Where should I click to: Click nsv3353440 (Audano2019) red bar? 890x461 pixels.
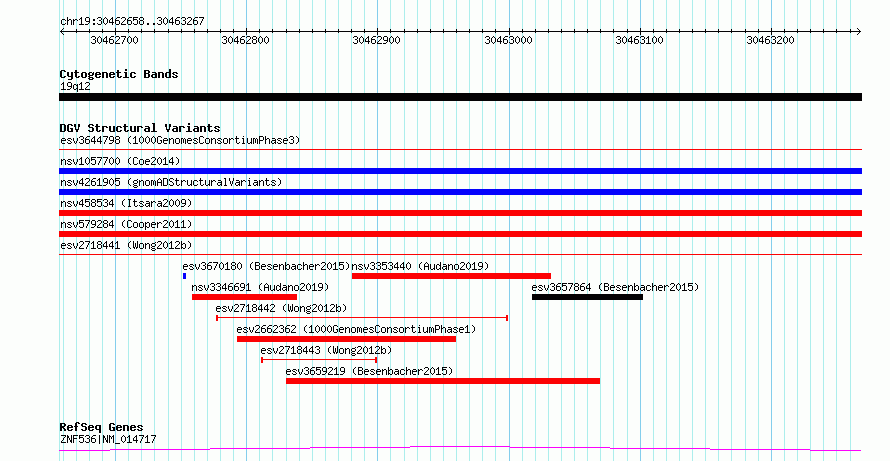[451, 276]
